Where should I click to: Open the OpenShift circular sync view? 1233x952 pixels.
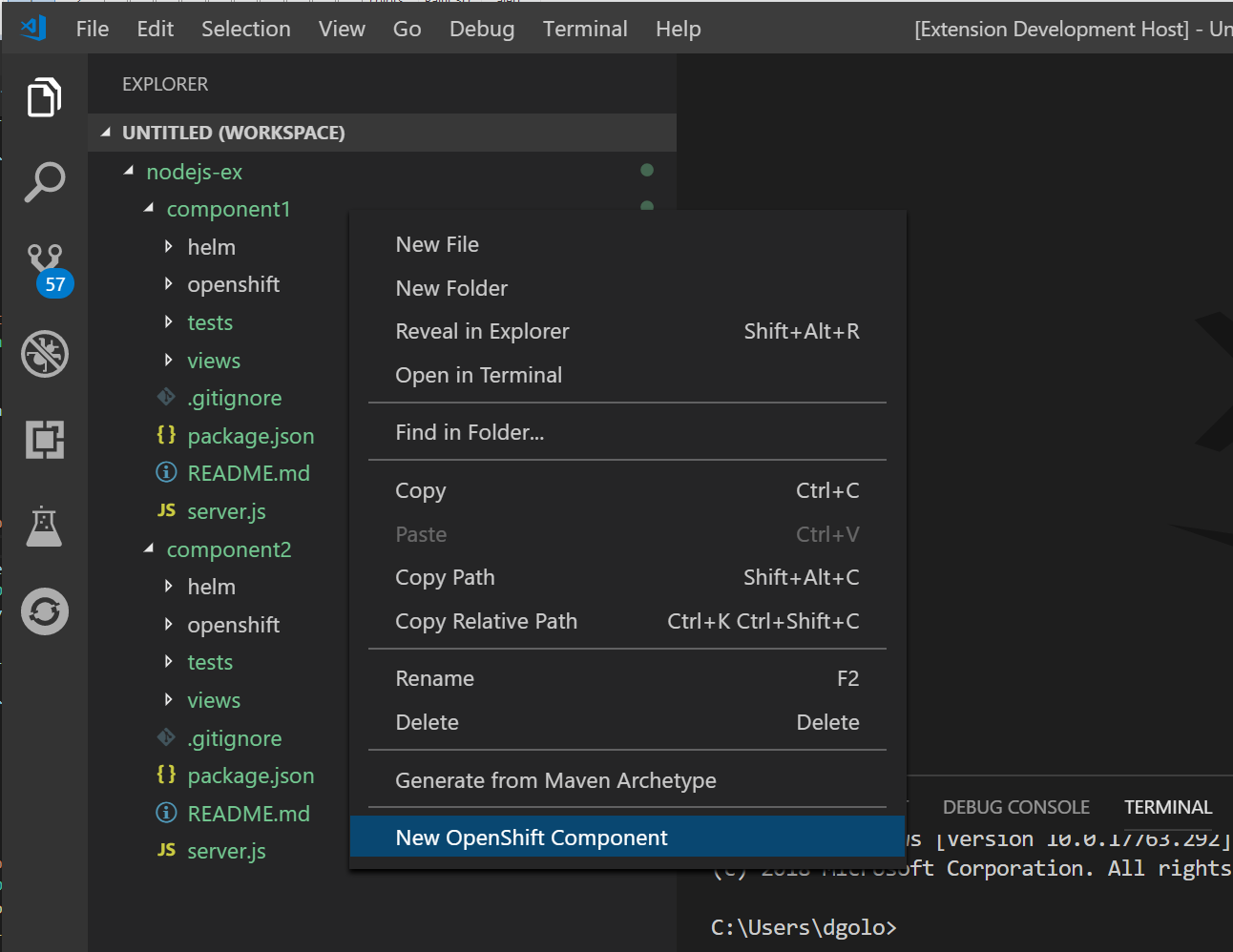44,611
